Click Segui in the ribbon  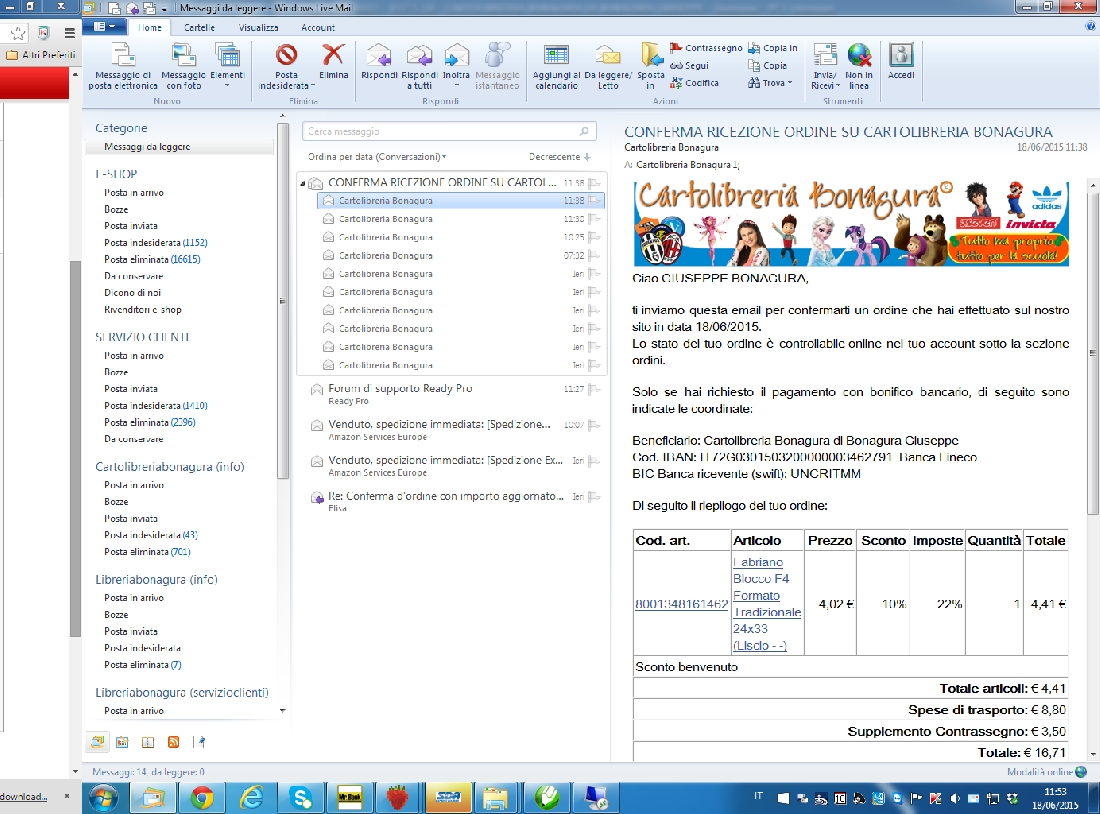click(690, 65)
